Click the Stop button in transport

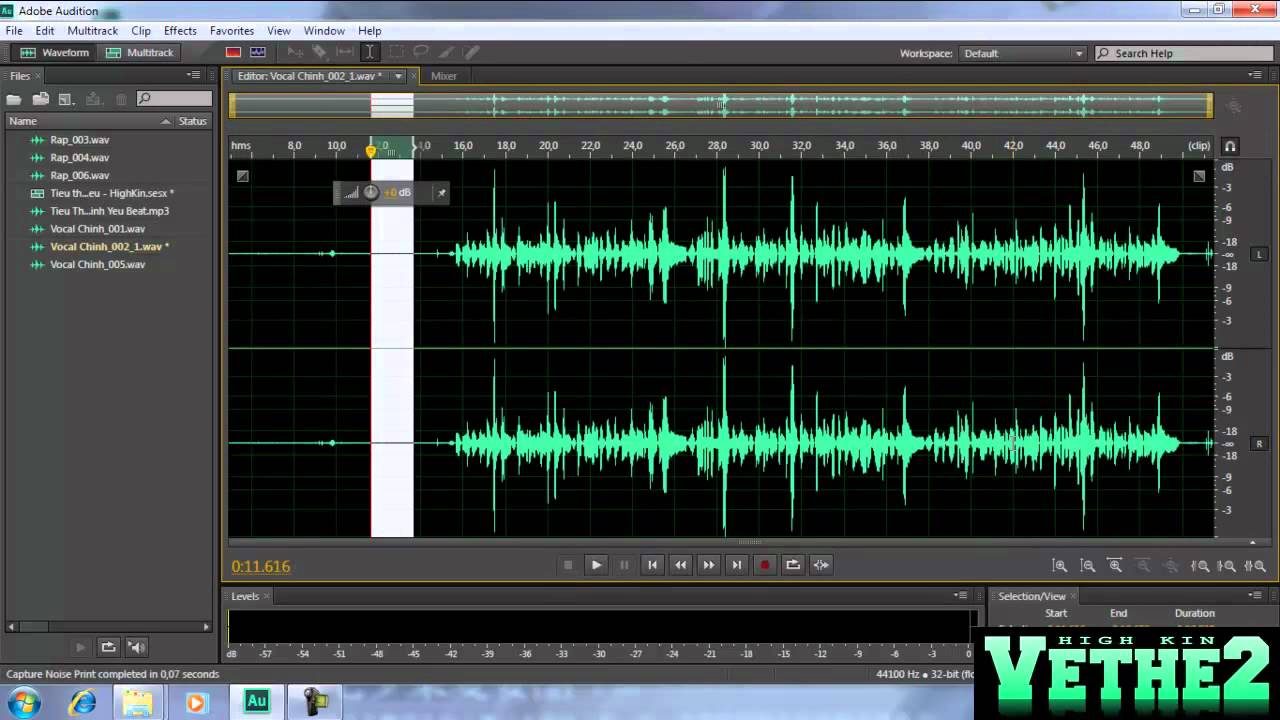tap(568, 565)
